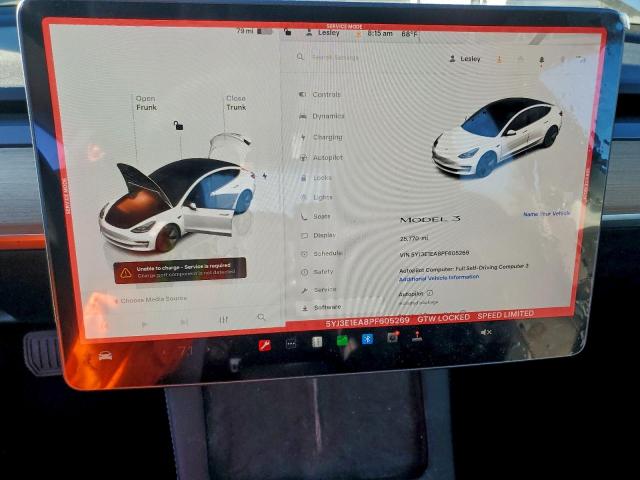Open the Dynamics settings menu
Viewport: 640px width, 480px height.
[x=322, y=116]
